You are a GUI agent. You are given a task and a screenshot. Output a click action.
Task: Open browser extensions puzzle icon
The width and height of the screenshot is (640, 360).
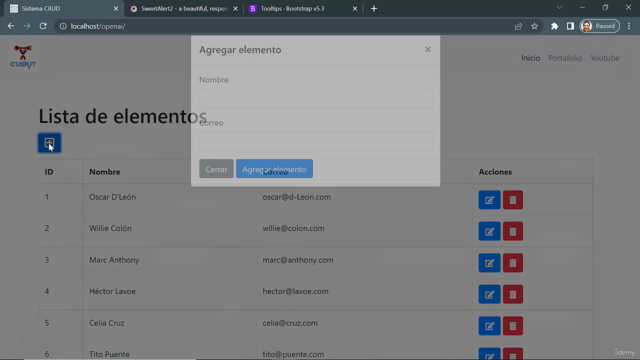click(x=554, y=26)
